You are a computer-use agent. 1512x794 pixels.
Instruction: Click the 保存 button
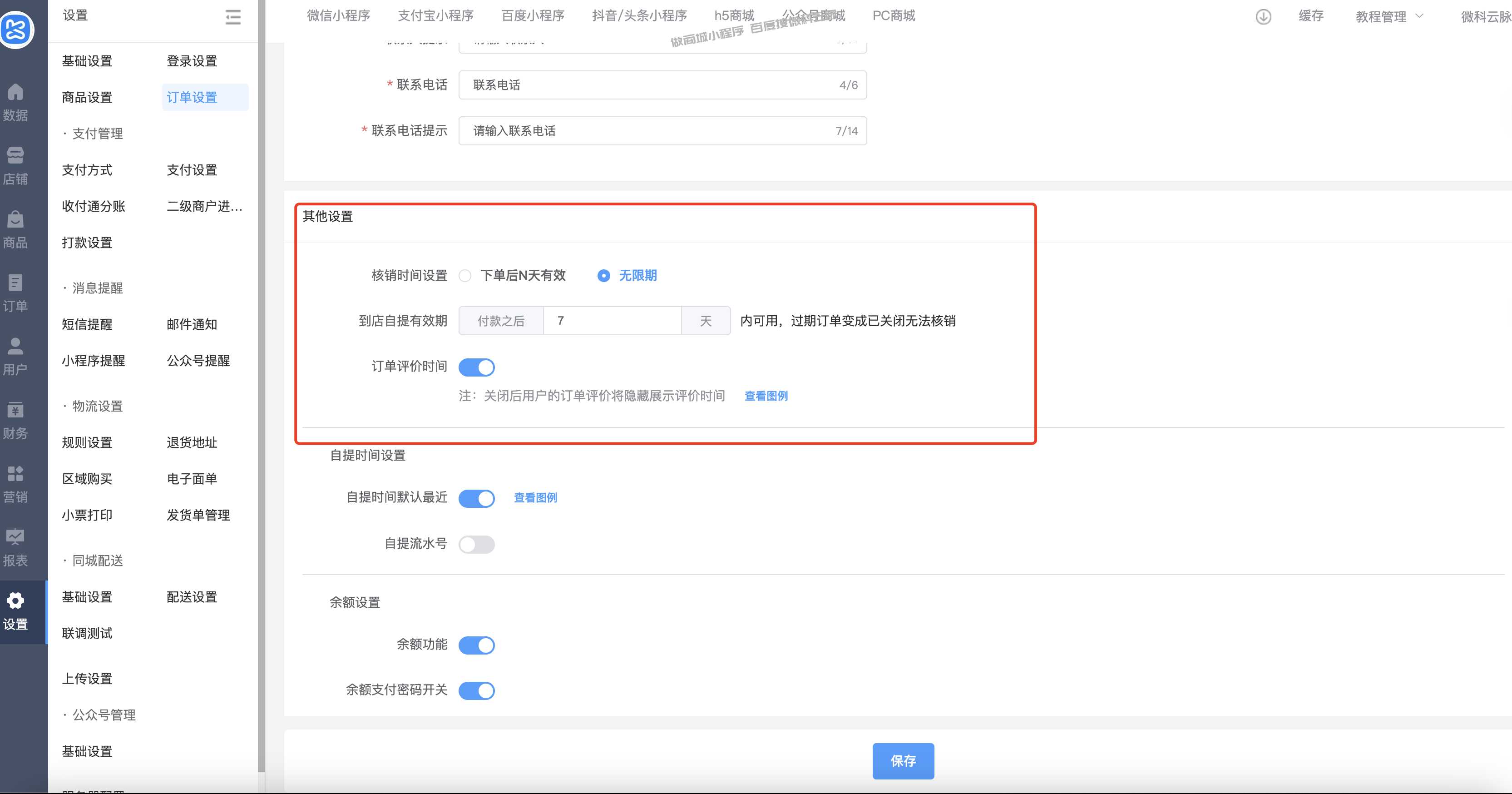pyautogui.click(x=903, y=761)
